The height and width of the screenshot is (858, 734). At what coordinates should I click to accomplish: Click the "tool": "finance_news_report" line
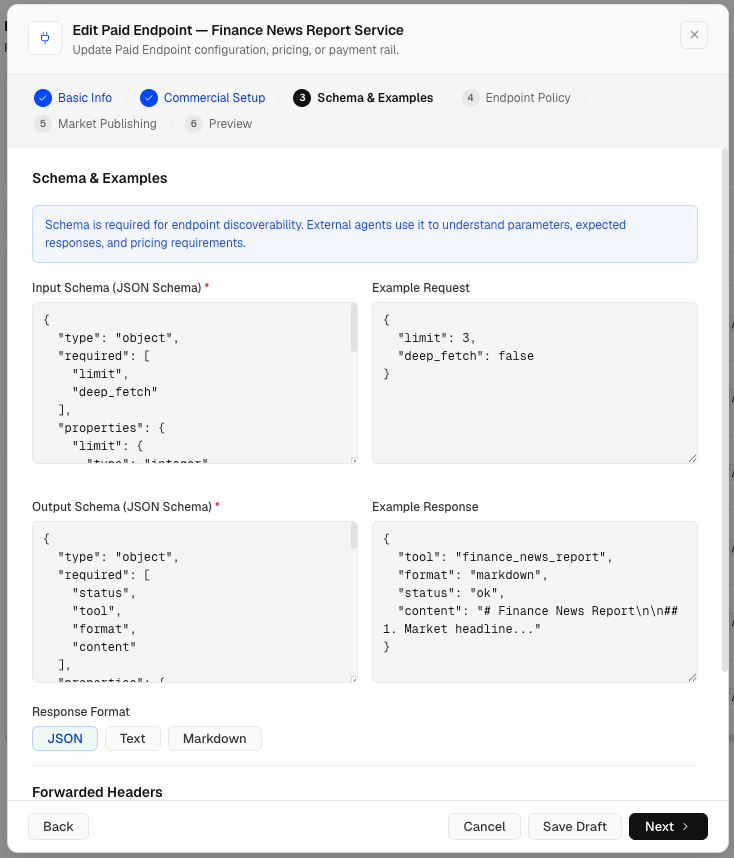tap(505, 557)
